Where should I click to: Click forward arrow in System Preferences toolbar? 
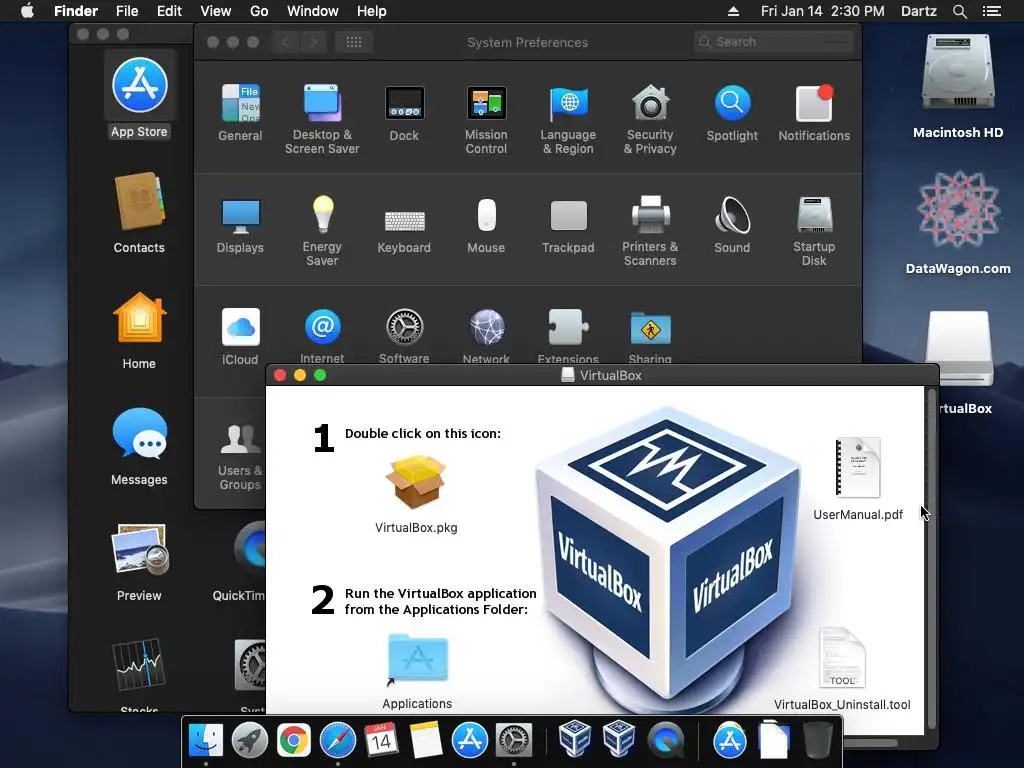tap(313, 42)
